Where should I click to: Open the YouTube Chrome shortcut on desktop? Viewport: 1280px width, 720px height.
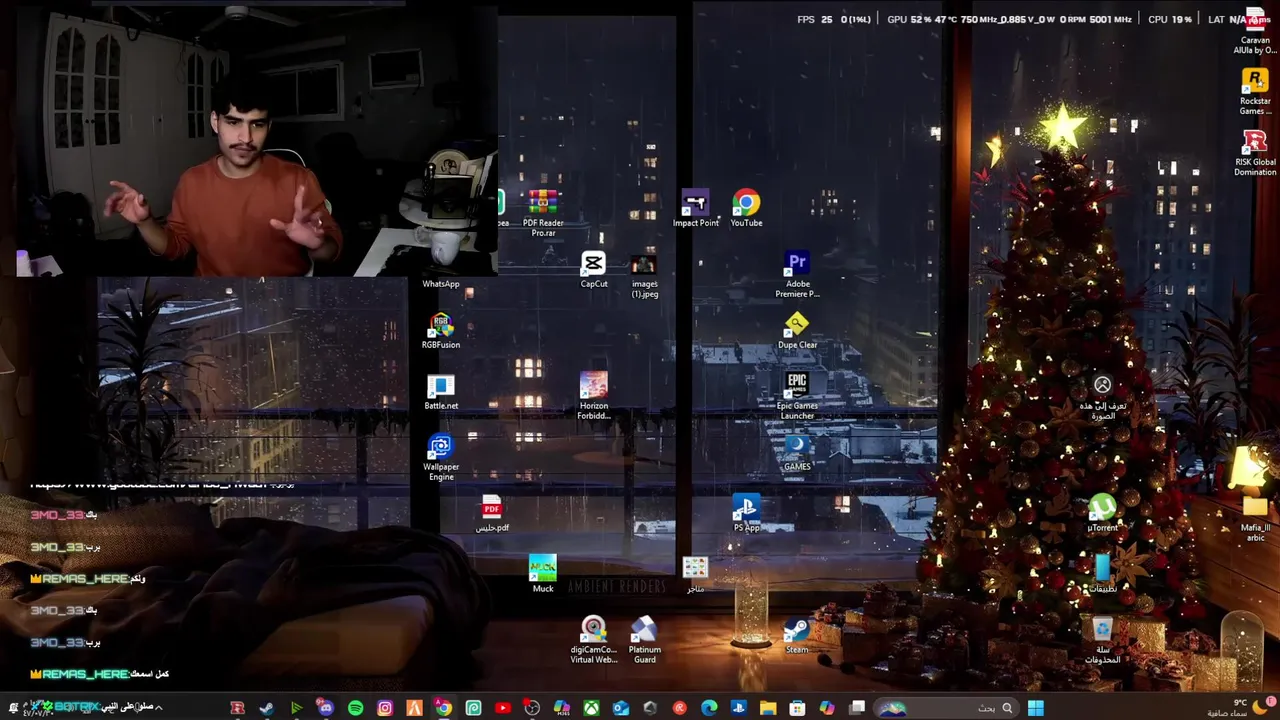[746, 209]
